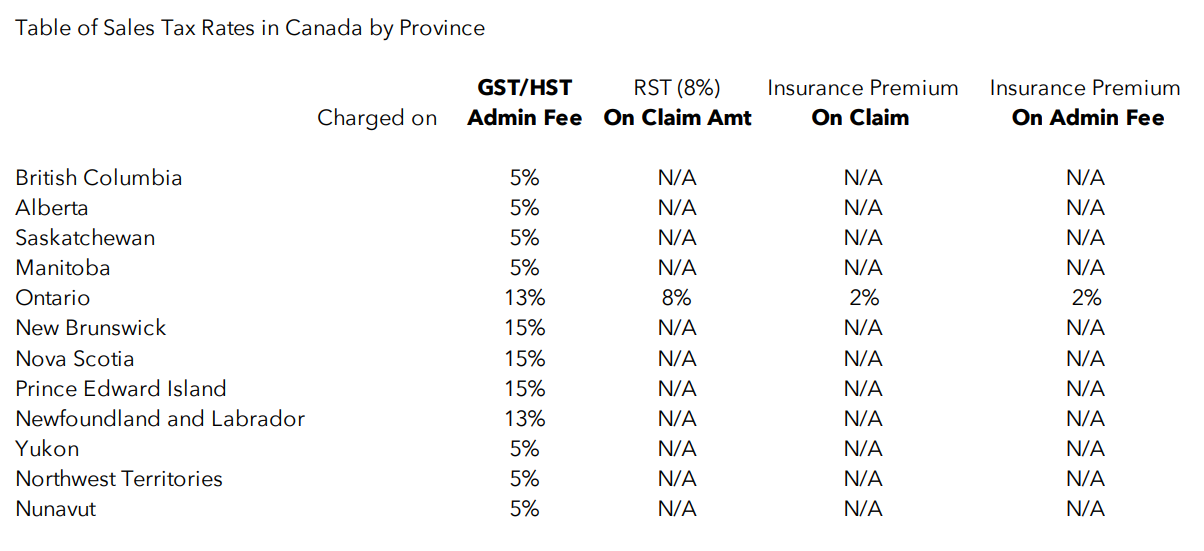This screenshot has width=1204, height=551.
Task: Click the Insurance Premium On Admin Fee header
Action: (1086, 103)
